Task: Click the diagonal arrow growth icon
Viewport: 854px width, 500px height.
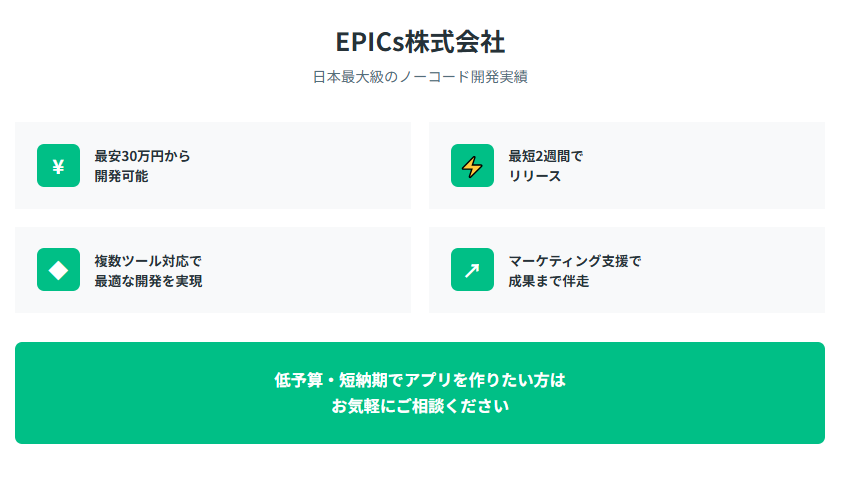Action: 472,270
